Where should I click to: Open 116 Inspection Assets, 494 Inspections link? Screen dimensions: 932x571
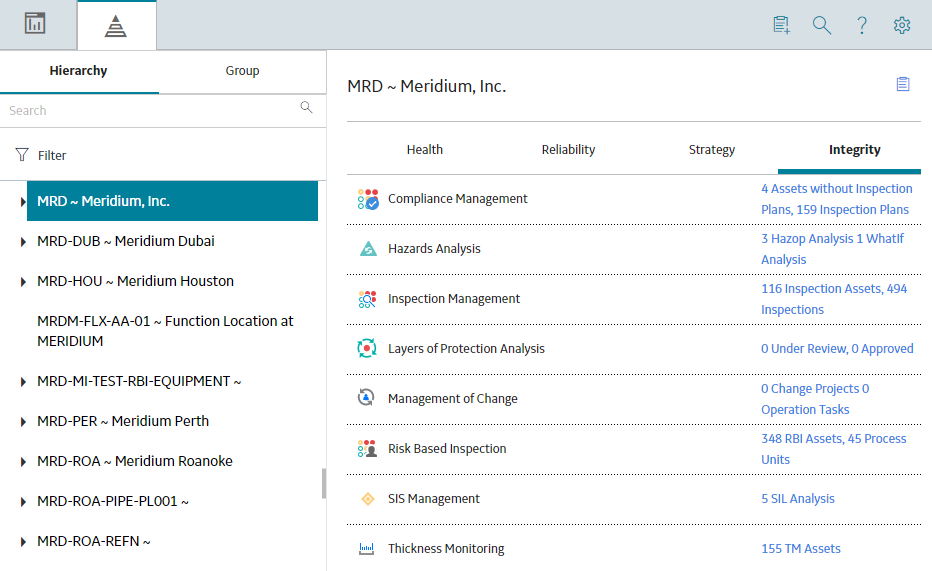[x=834, y=299]
